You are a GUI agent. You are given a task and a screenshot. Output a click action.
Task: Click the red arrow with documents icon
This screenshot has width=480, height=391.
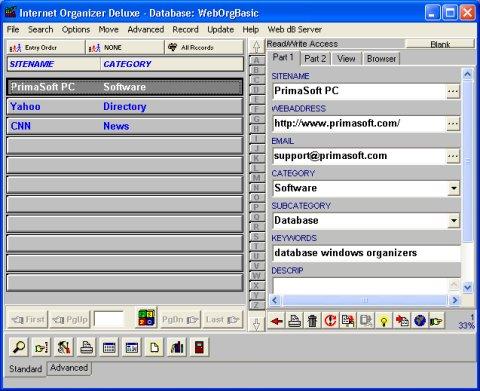(x=402, y=321)
